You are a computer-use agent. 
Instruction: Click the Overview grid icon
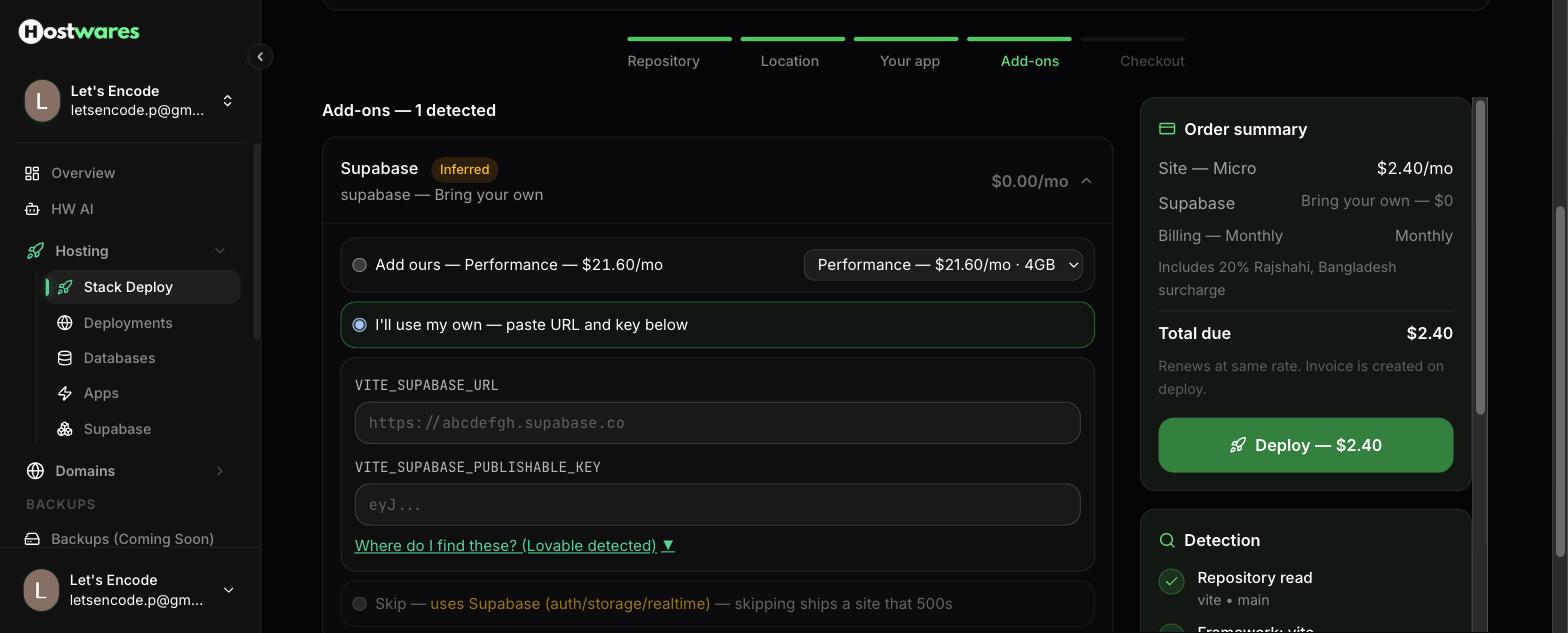point(32,173)
